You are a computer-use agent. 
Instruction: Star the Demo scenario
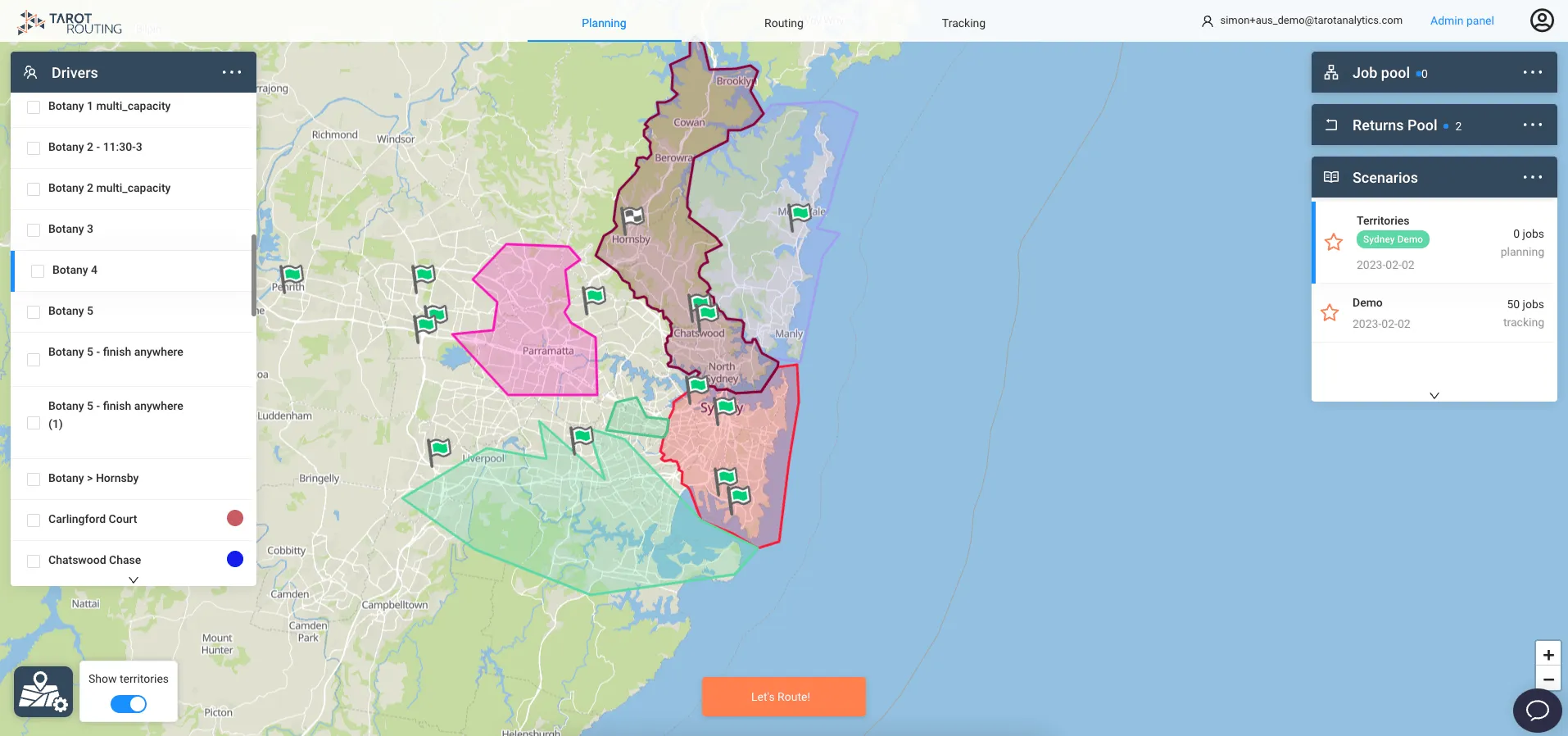pos(1330,312)
